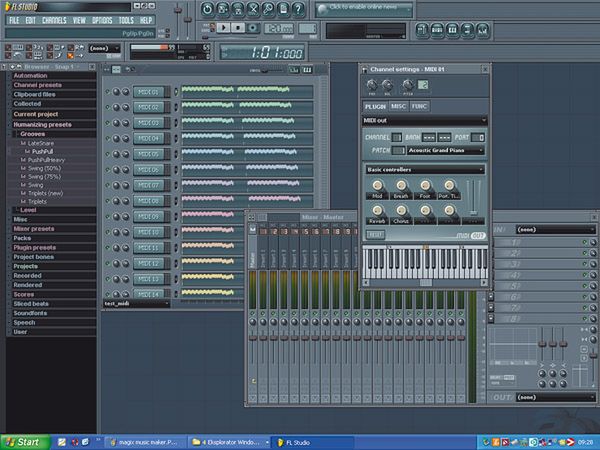Click the MIDI 01 channel pan knob
The height and width of the screenshot is (450, 600).
(117, 91)
